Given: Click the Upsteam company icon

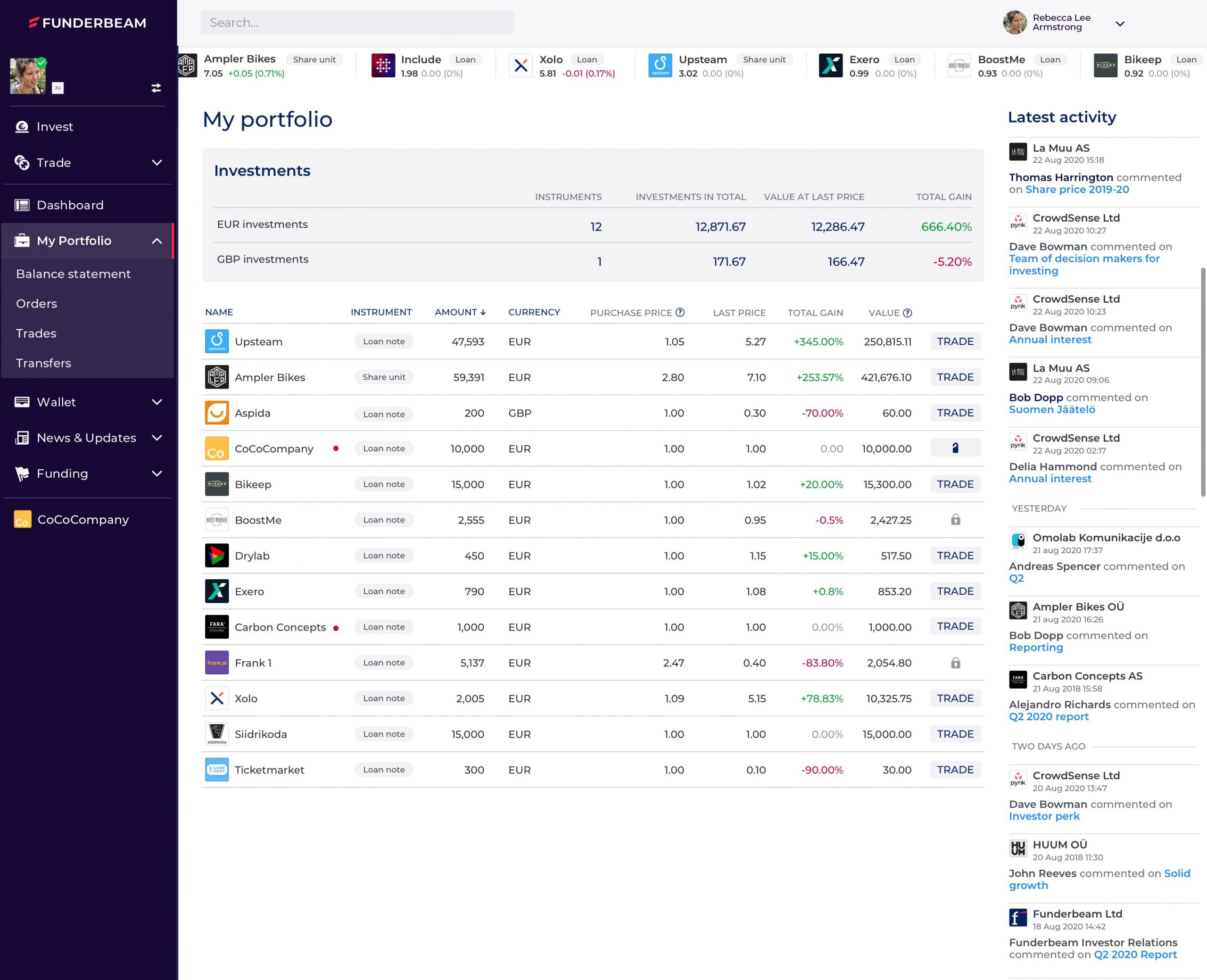Looking at the screenshot, I should coord(215,341).
